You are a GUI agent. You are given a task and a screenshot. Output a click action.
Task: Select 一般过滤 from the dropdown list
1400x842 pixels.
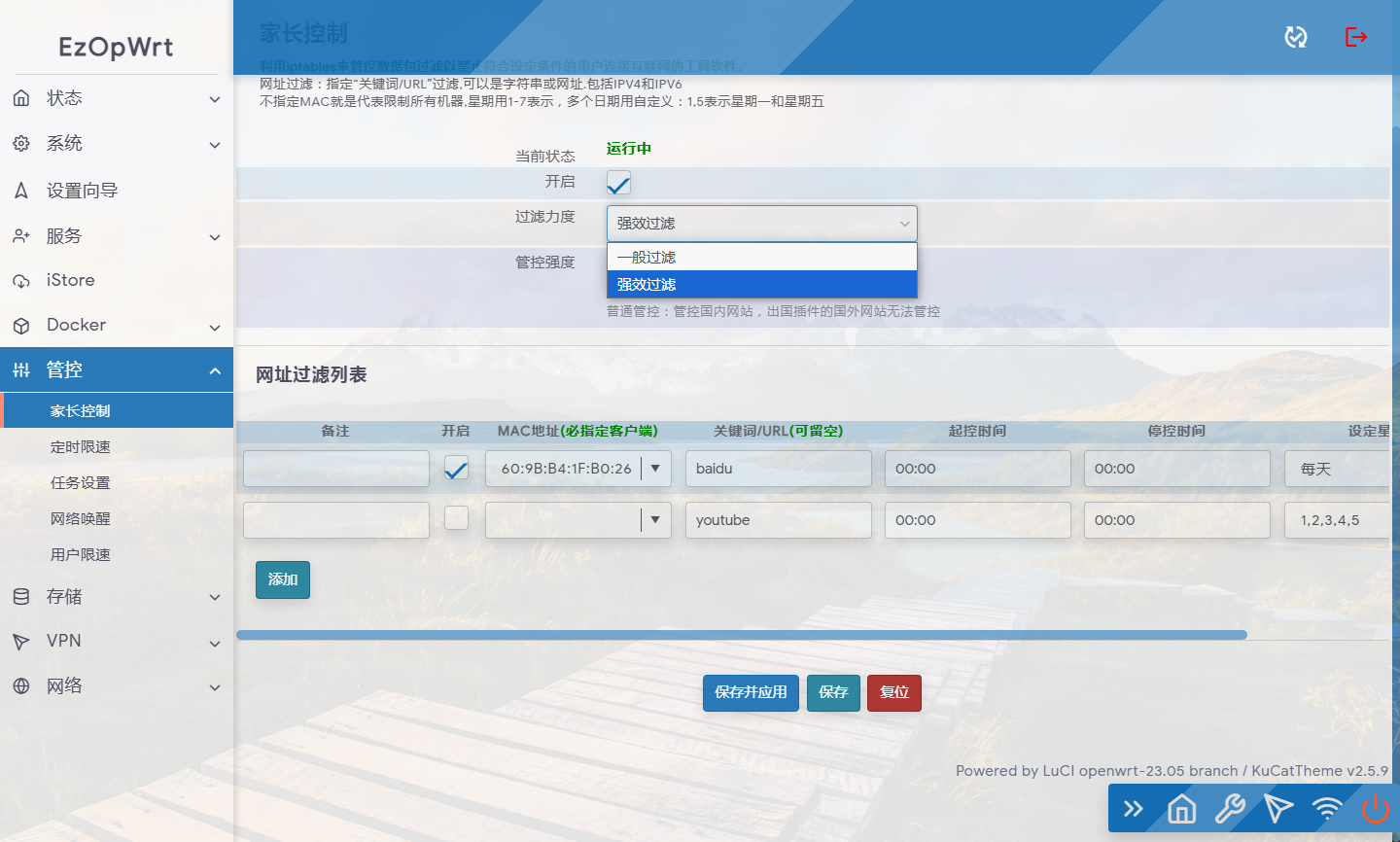[x=762, y=257]
